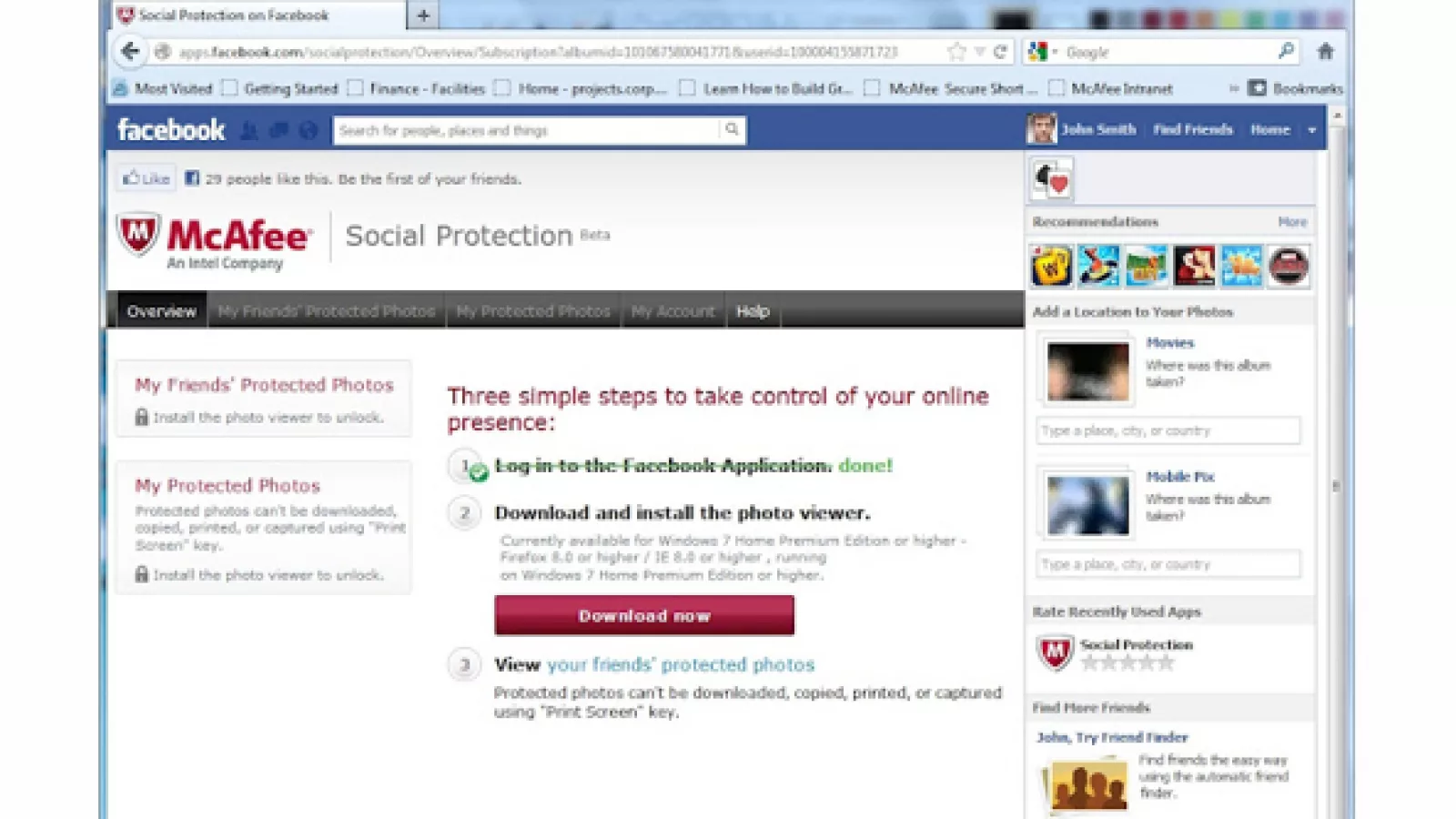Click the Like button
This screenshot has width=1456, height=819.
click(147, 178)
